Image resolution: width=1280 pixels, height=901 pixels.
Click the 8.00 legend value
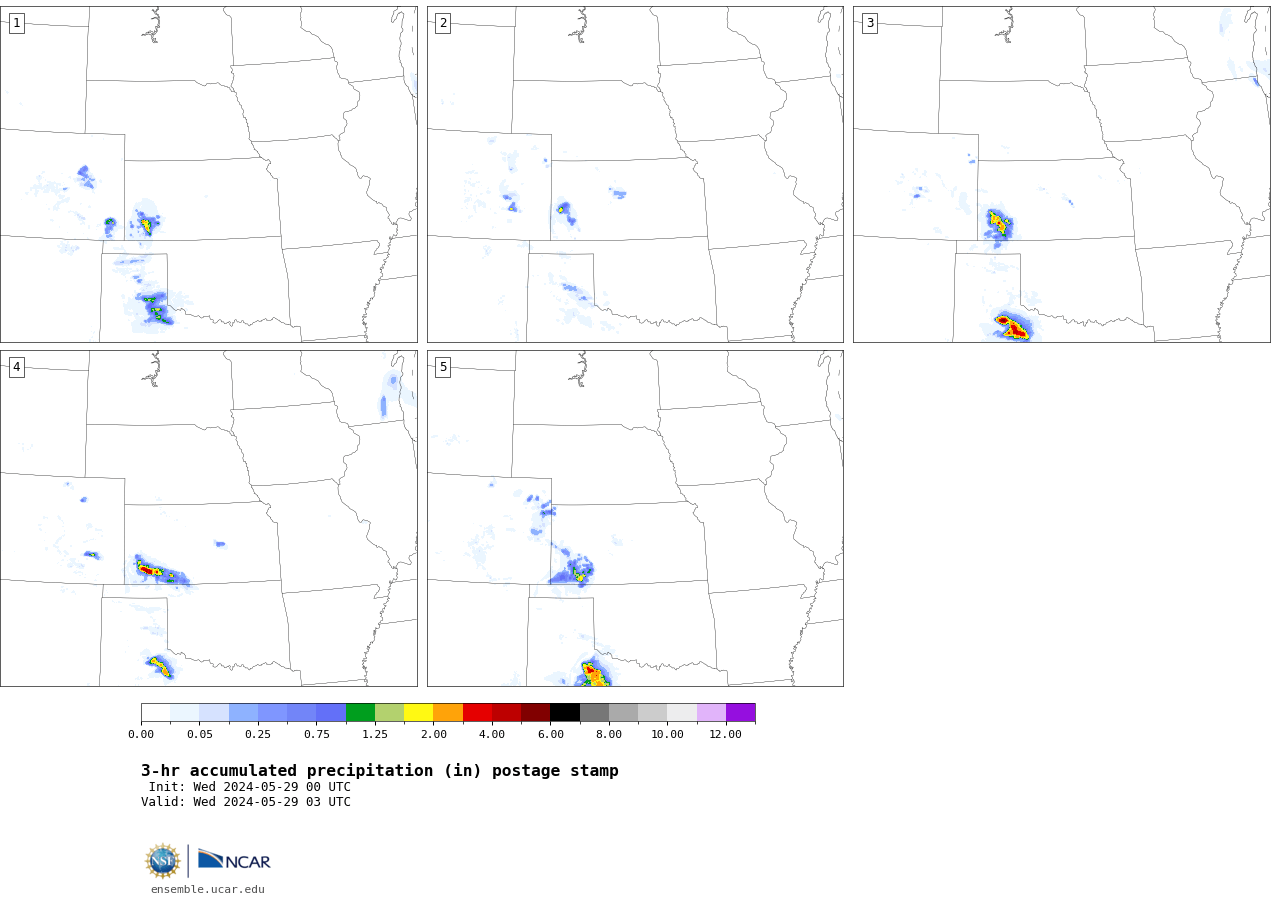pos(609,734)
